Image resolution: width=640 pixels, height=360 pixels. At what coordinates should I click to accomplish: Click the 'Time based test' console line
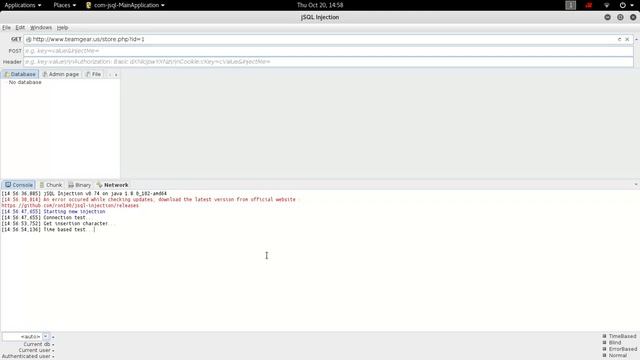pos(47,230)
